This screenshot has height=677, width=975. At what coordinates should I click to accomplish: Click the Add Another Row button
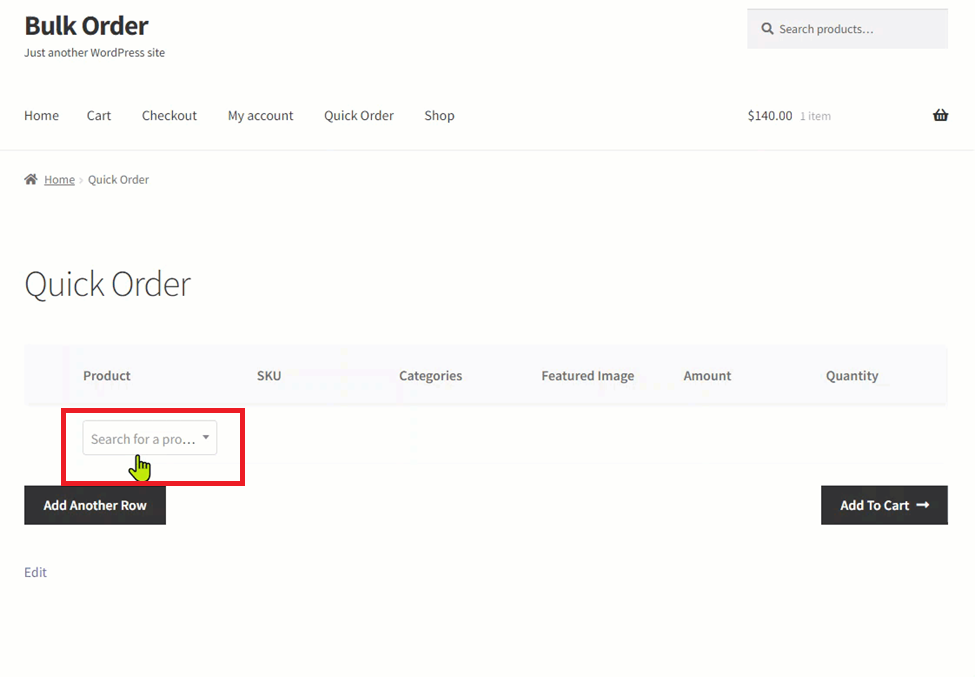(x=95, y=505)
